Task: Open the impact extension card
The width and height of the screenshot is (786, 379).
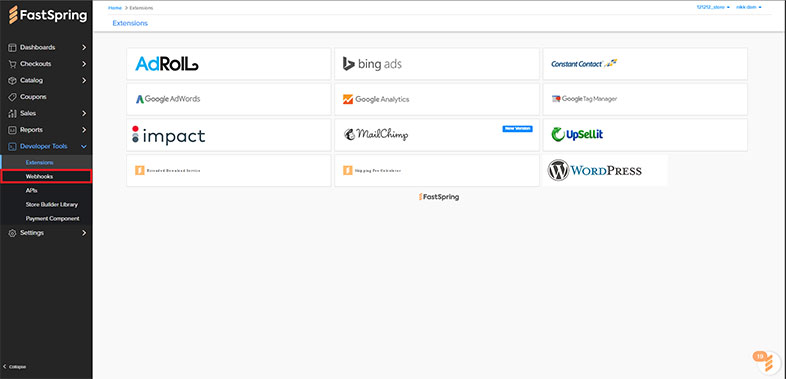Action: click(x=229, y=135)
